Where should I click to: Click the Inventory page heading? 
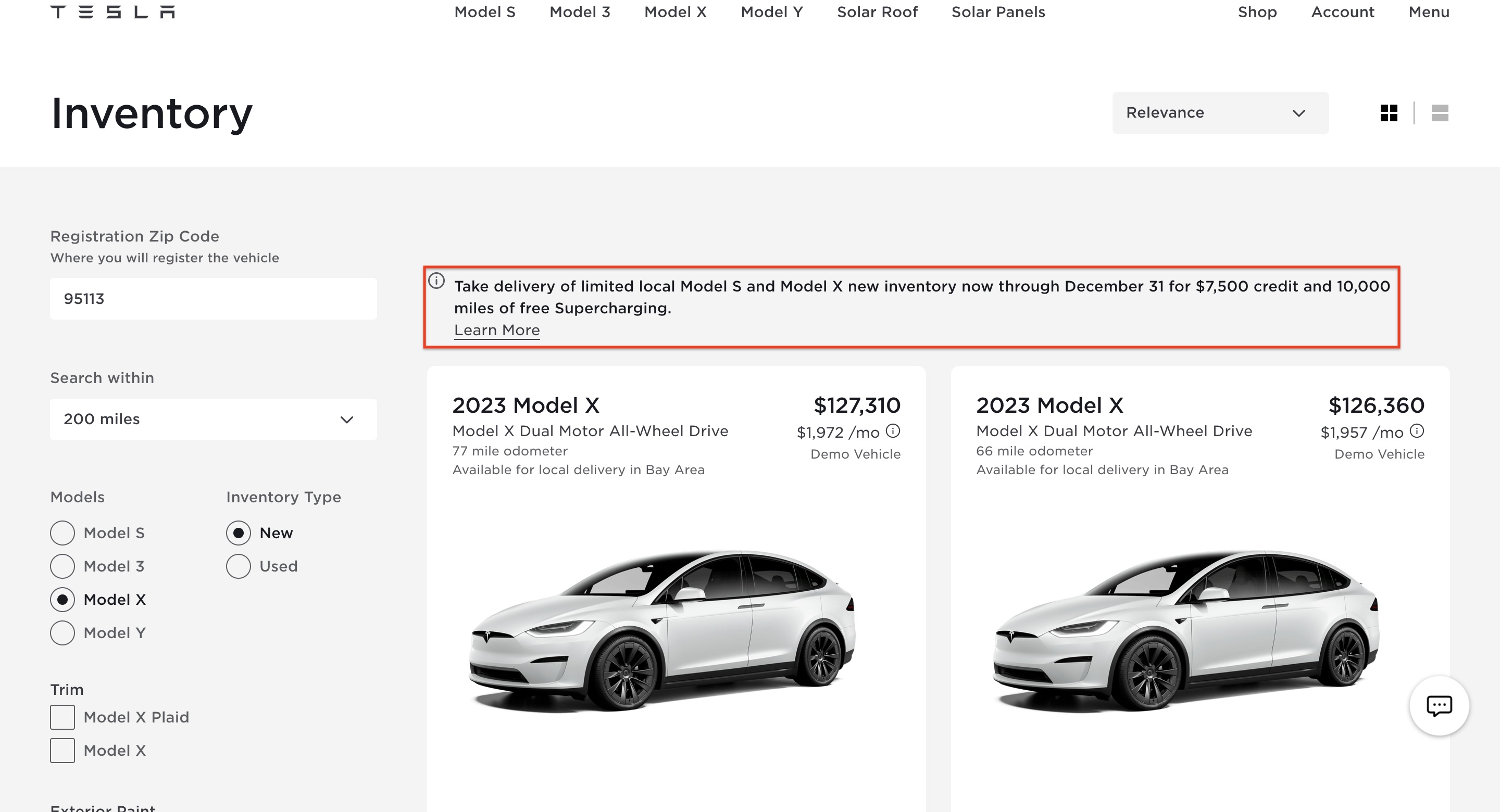(152, 113)
